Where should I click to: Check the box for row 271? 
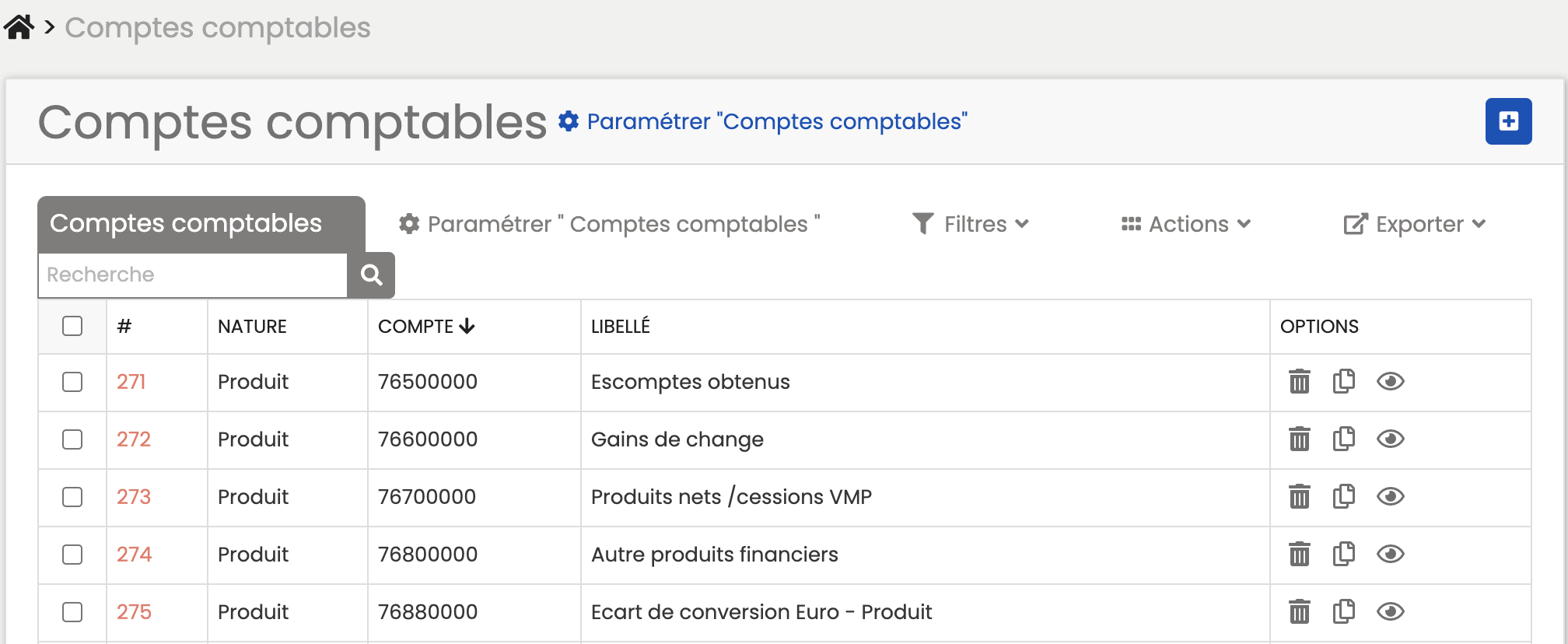click(72, 382)
